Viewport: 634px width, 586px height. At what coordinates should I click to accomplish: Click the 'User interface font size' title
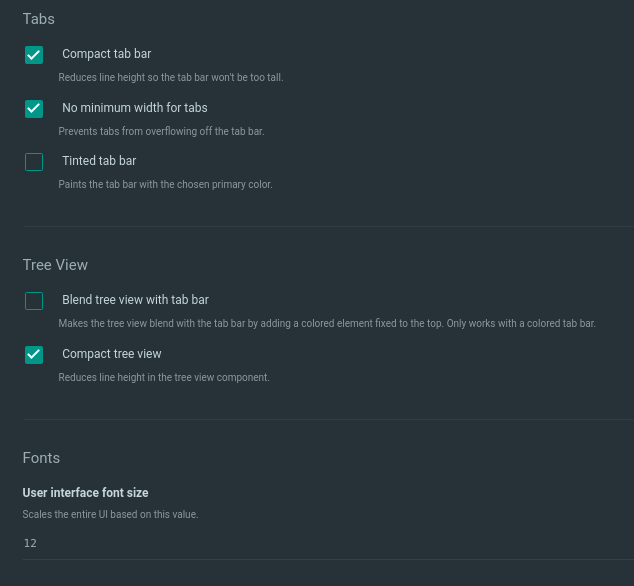pyautogui.click(x=85, y=493)
